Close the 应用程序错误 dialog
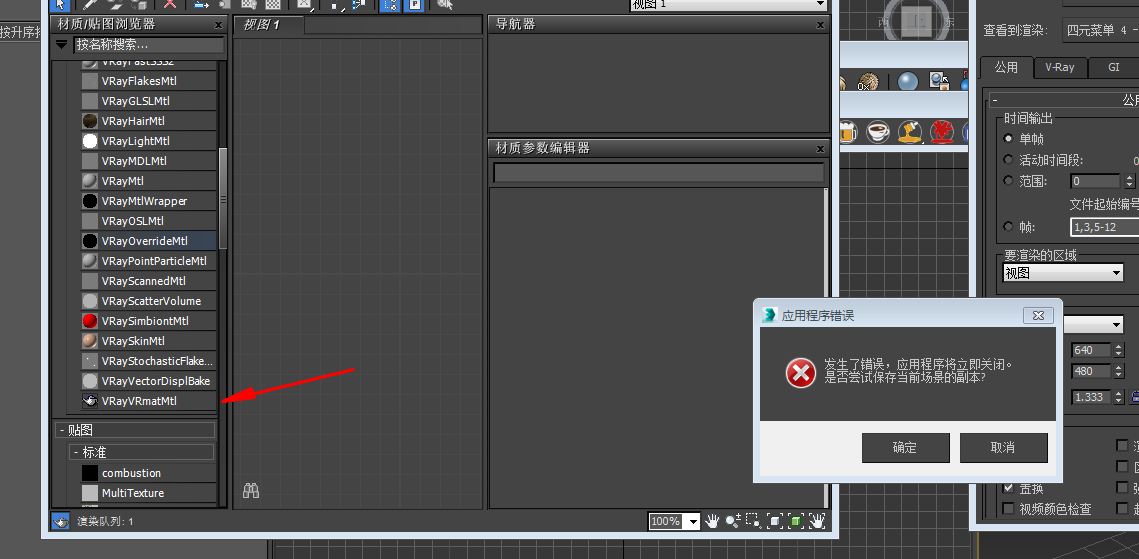 click(1039, 316)
